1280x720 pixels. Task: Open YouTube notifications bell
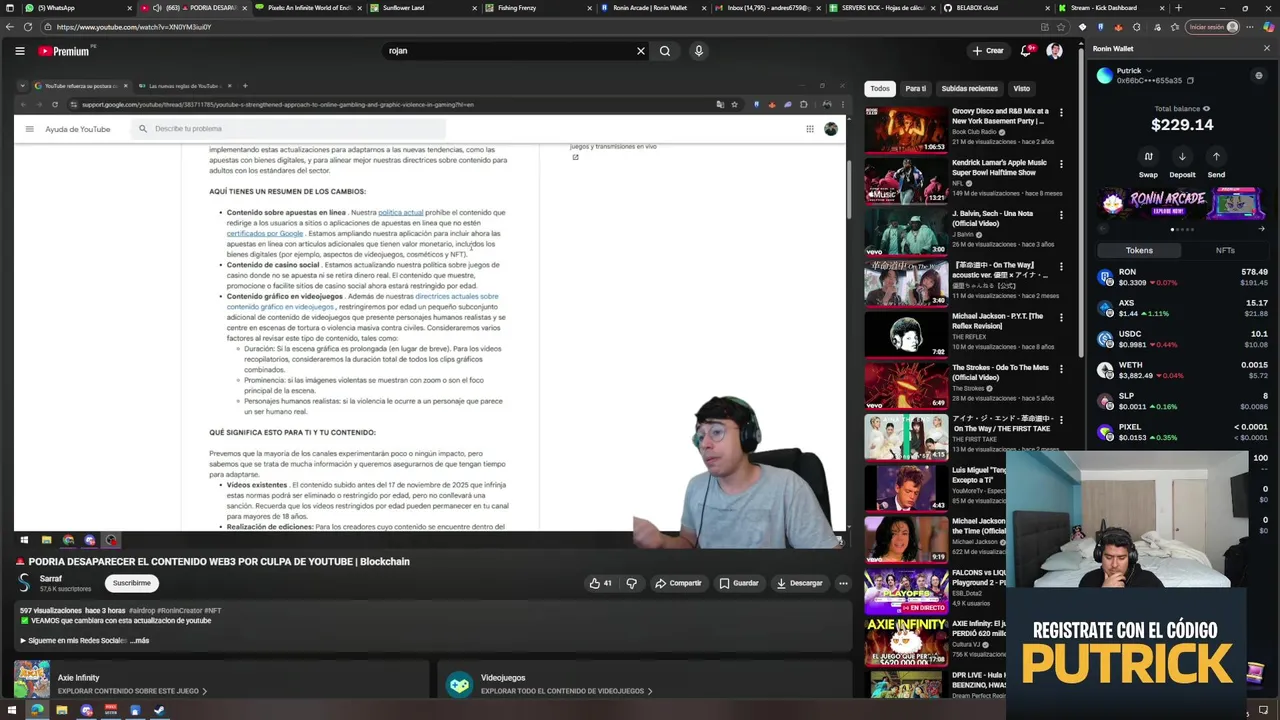coord(1026,51)
